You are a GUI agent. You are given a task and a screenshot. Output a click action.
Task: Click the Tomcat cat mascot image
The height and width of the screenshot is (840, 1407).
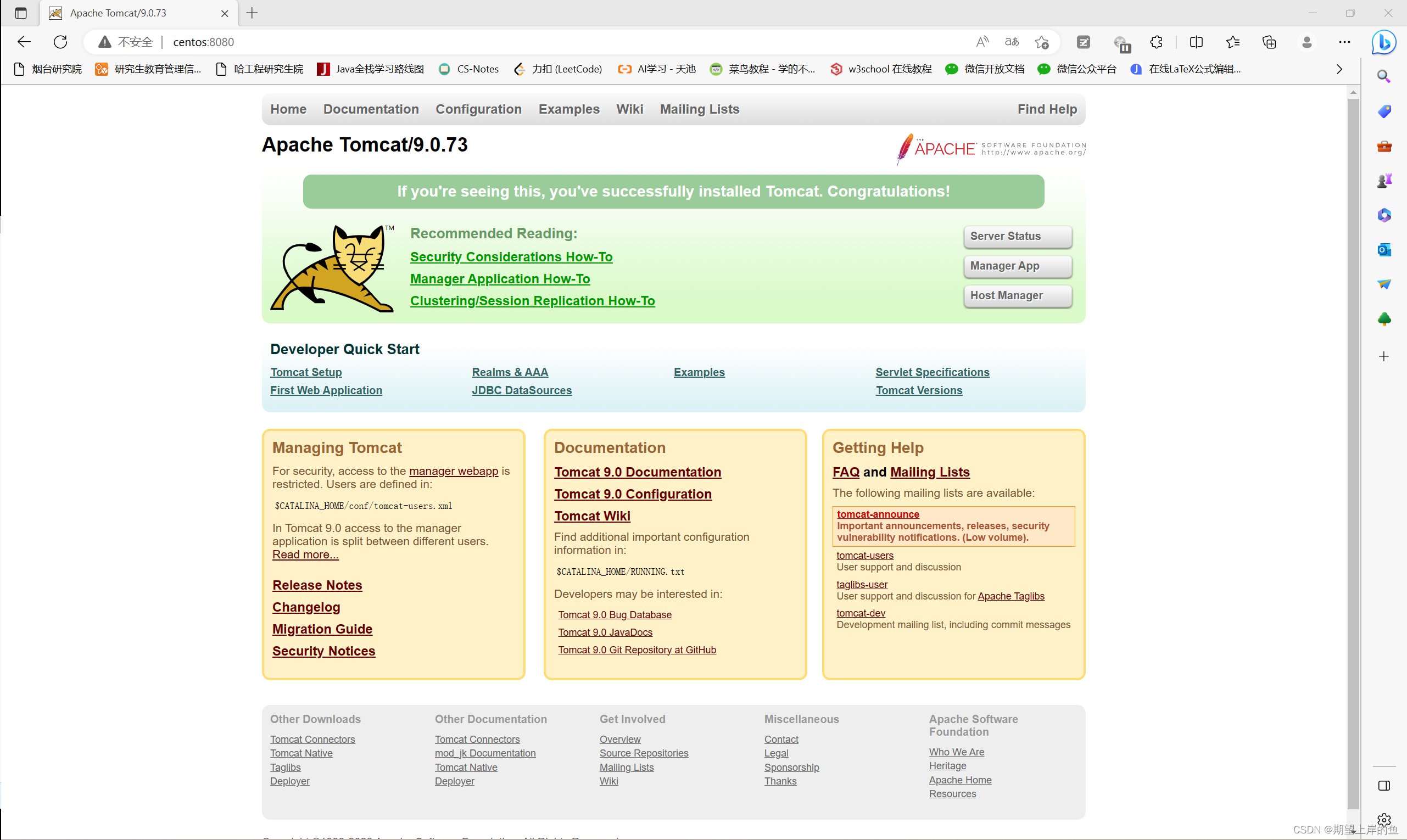point(335,270)
